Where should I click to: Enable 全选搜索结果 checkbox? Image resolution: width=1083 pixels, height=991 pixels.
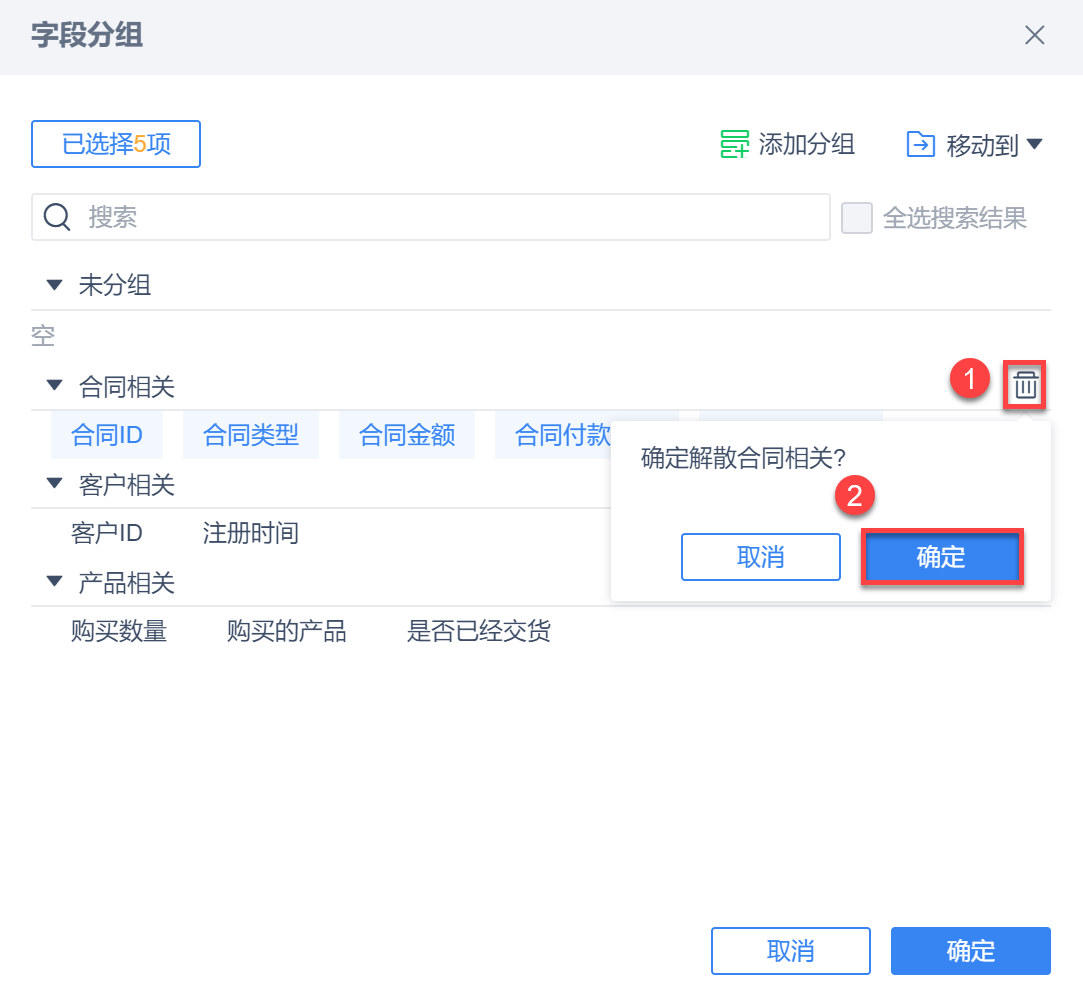click(857, 218)
